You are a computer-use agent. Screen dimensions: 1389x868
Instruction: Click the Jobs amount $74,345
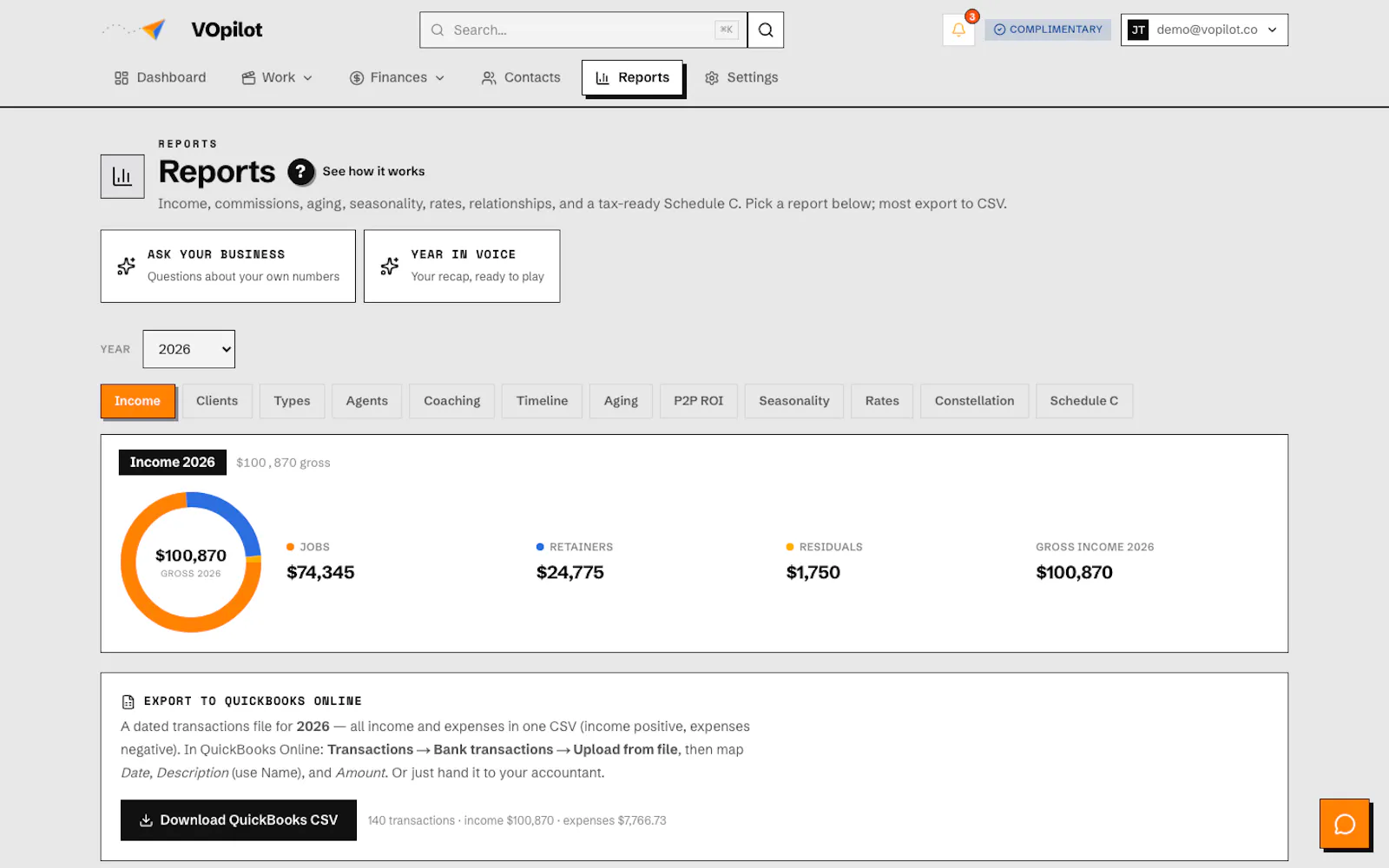coord(320,573)
